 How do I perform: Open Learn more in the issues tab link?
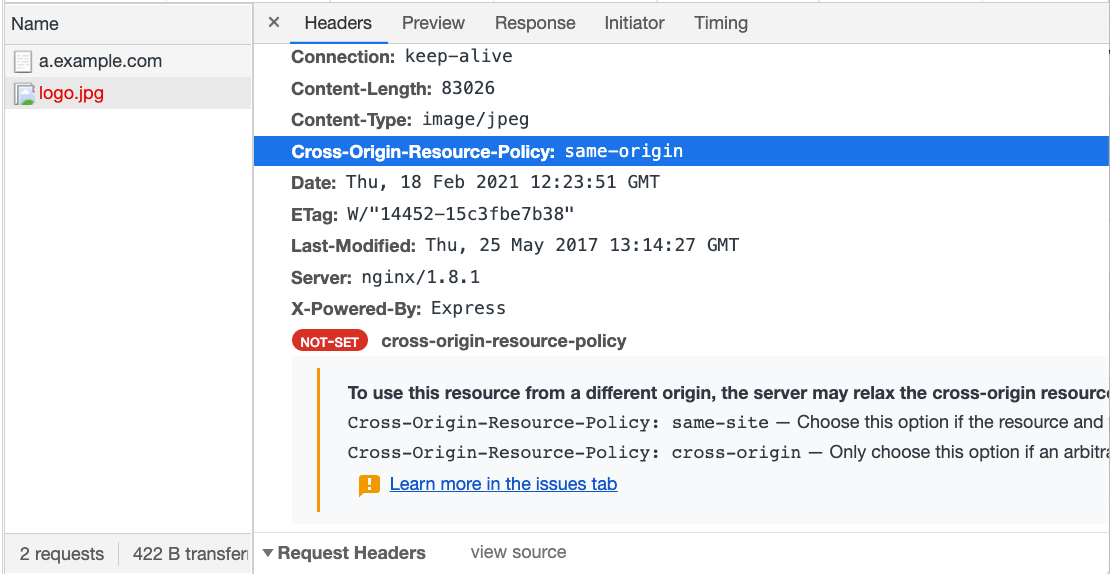click(503, 485)
